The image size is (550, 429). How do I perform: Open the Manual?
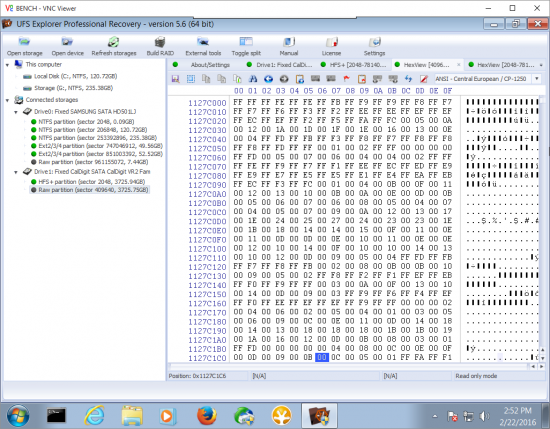(289, 46)
